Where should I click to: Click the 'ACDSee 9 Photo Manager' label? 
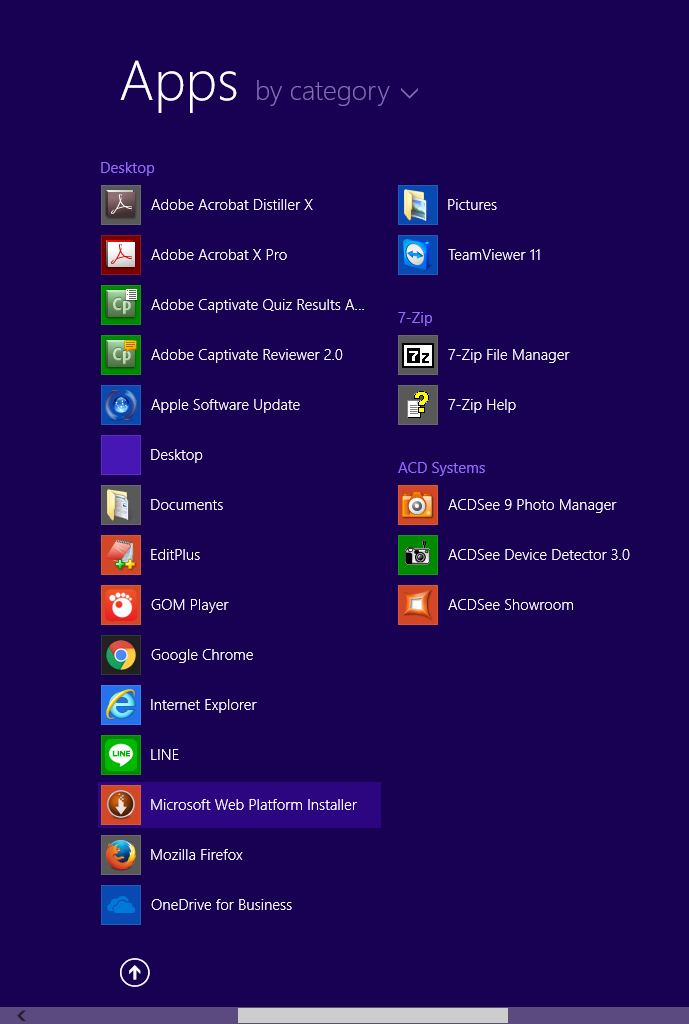click(532, 505)
